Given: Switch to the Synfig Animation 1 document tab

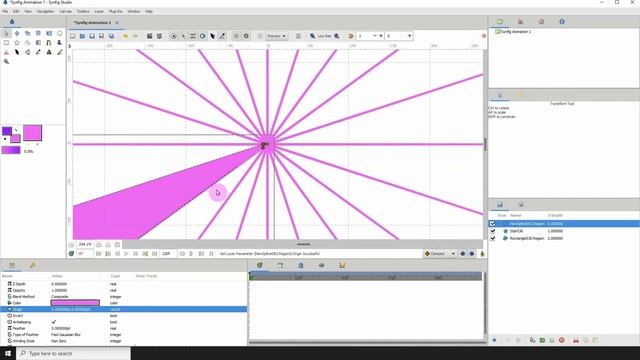Looking at the screenshot, I should (92, 22).
